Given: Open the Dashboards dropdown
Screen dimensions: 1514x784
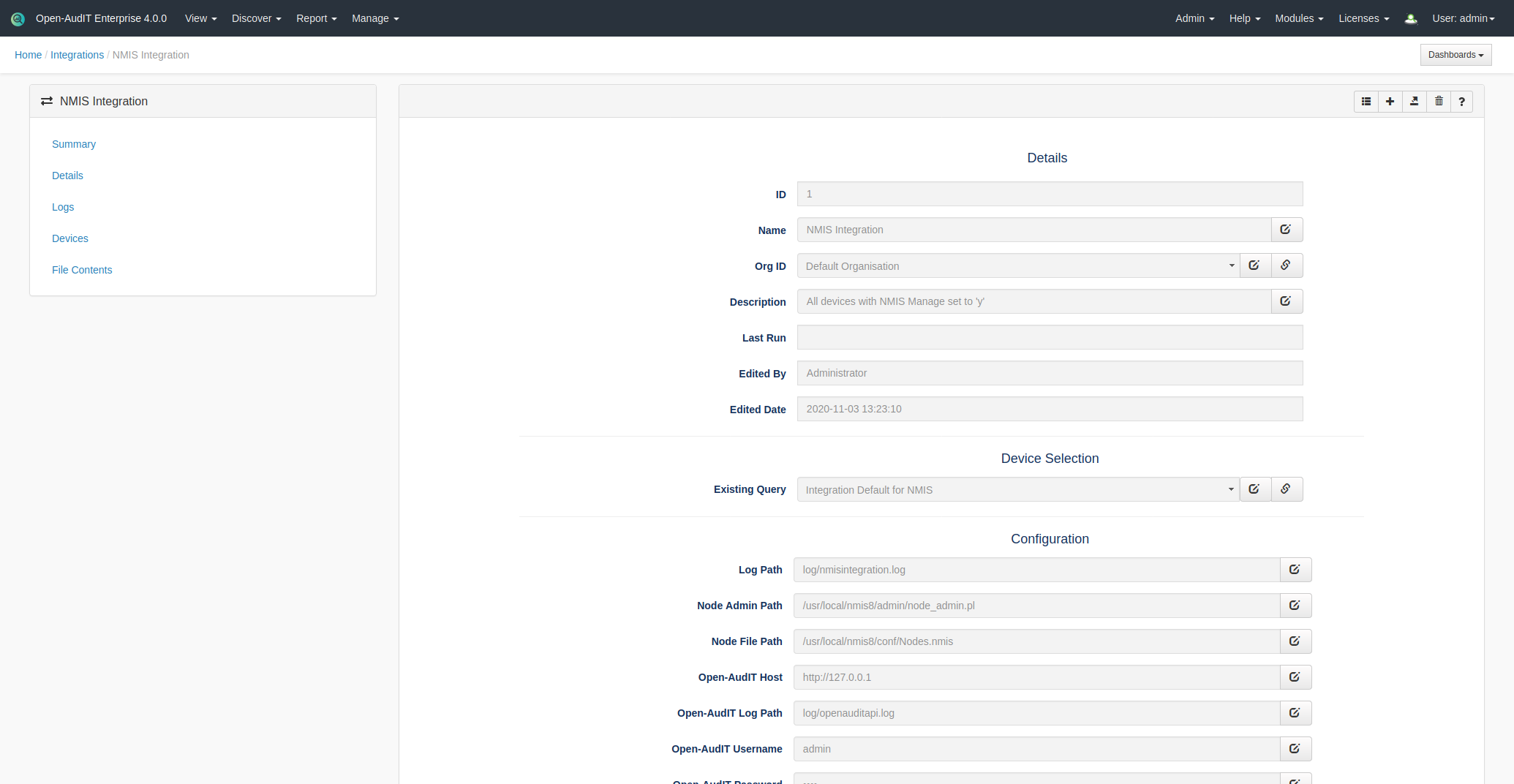Looking at the screenshot, I should 1455,54.
